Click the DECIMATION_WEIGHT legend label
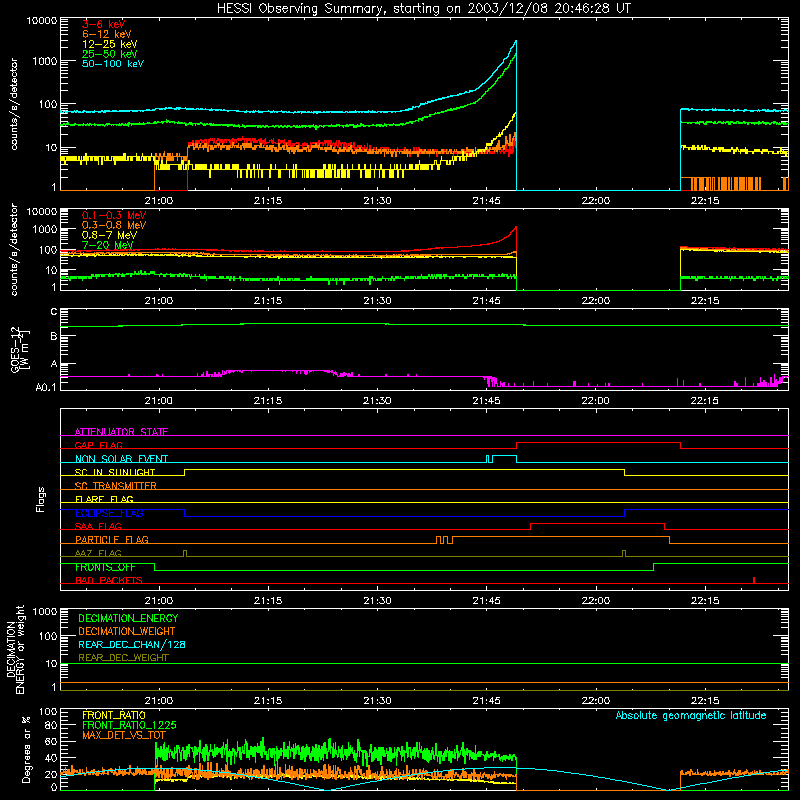Viewport: 800px width, 800px height. click(x=127, y=631)
